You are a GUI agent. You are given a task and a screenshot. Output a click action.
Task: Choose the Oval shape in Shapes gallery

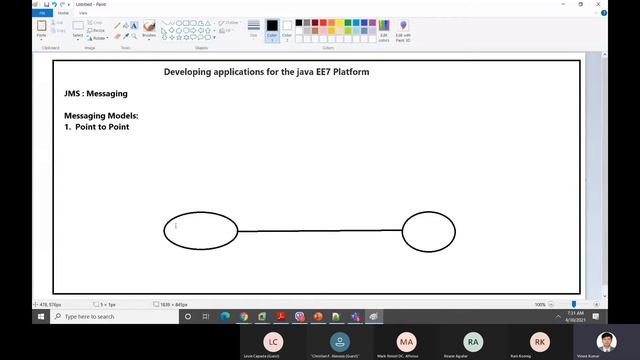pyautogui.click(x=179, y=23)
